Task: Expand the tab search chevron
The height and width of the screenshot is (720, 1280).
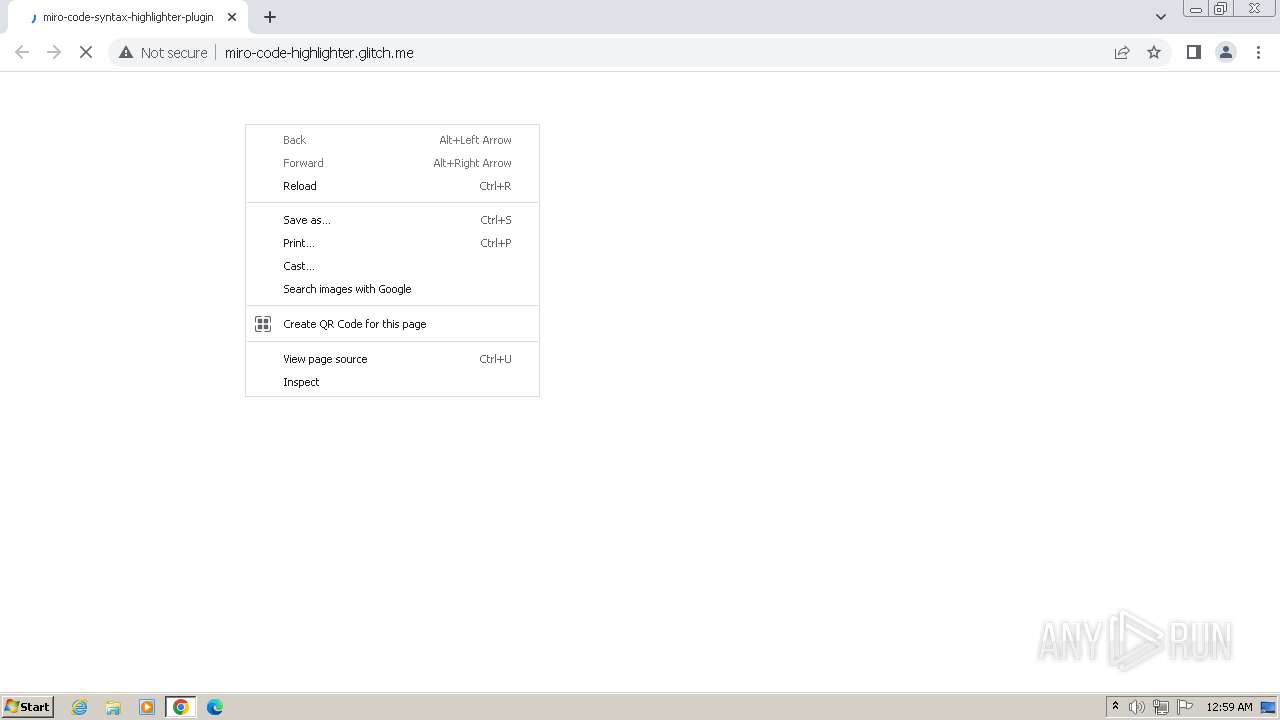Action: (x=1161, y=17)
